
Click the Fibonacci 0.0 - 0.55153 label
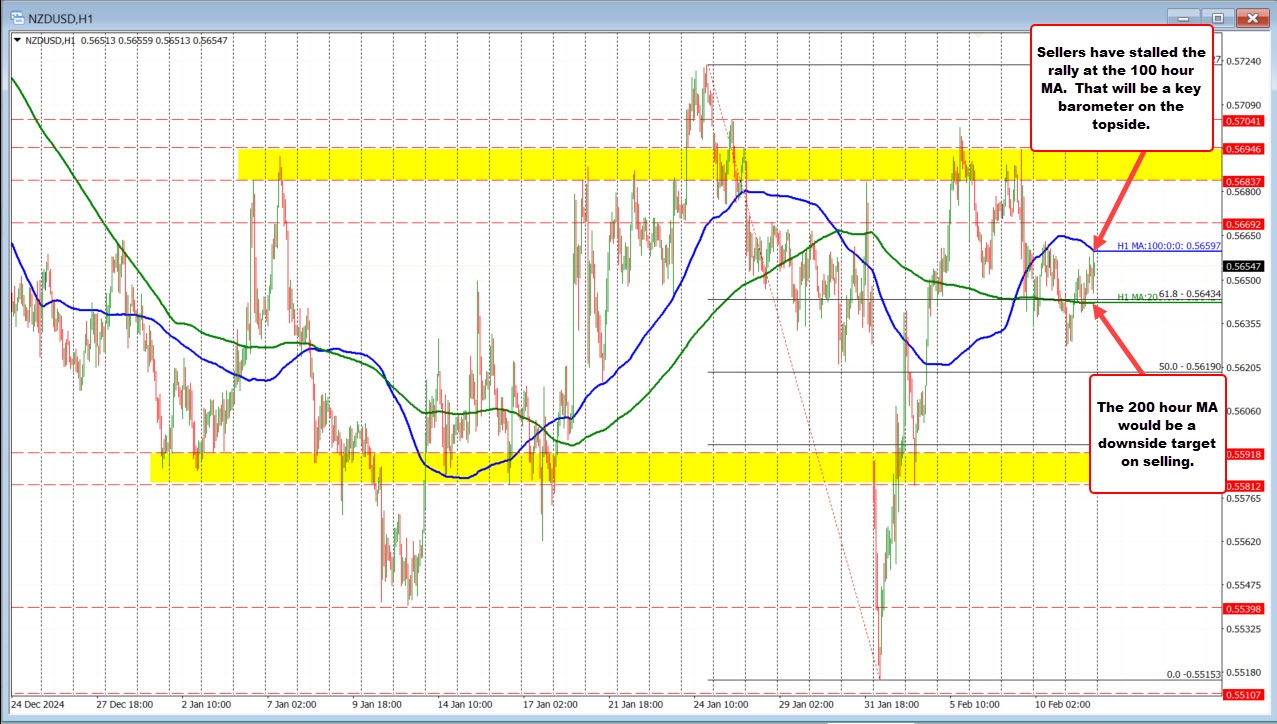(x=1194, y=675)
